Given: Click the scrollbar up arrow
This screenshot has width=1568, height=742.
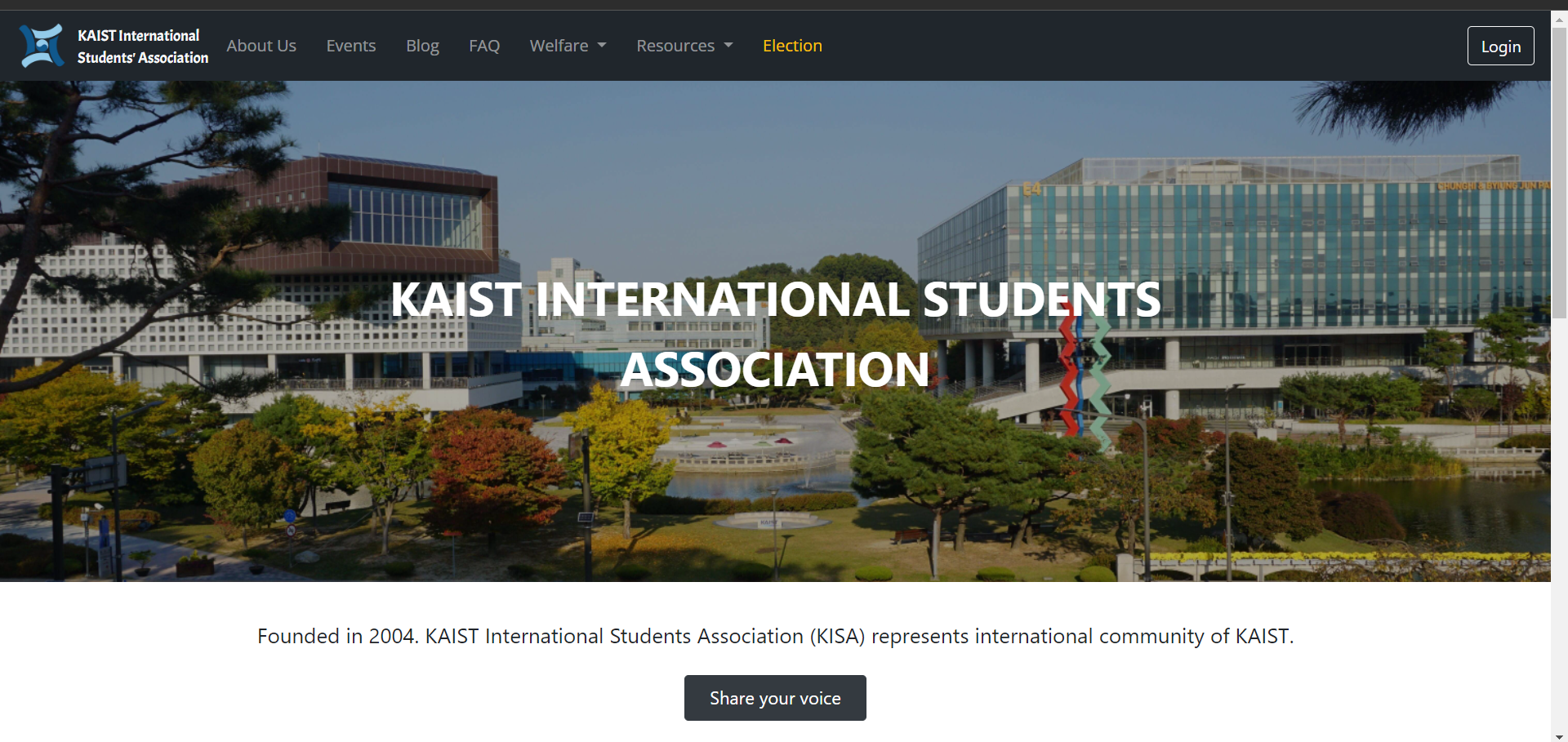Looking at the screenshot, I should [x=1559, y=19].
